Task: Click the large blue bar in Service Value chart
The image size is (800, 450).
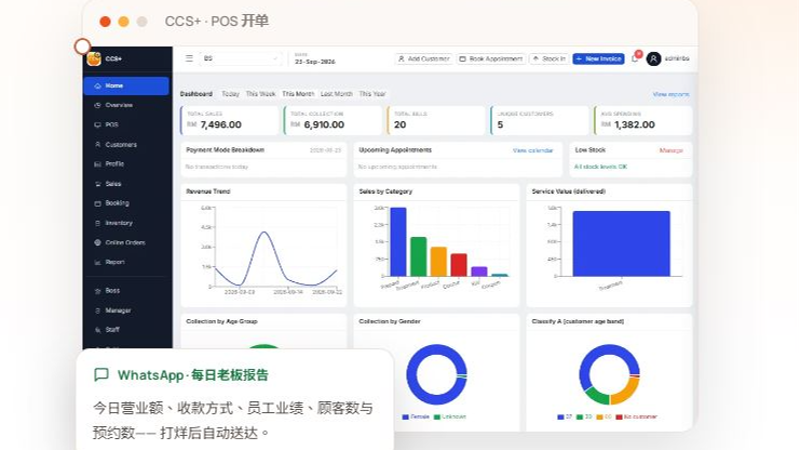Action: point(621,244)
